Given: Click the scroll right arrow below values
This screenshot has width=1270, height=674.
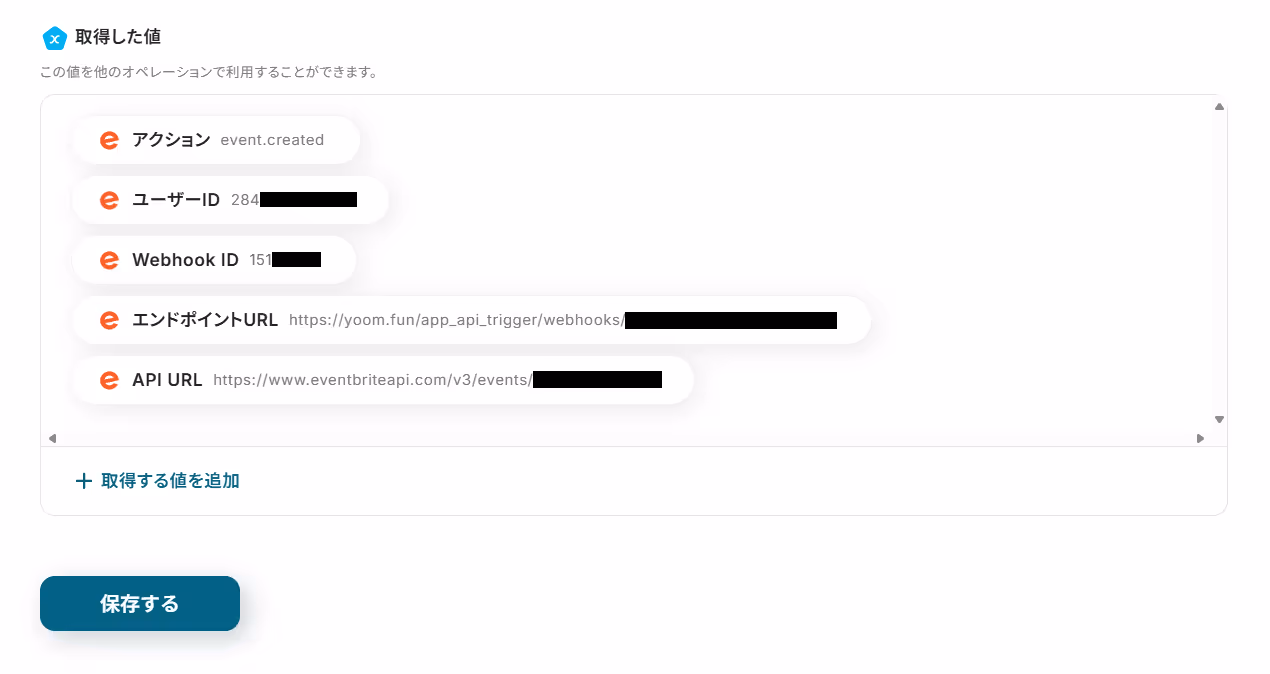Looking at the screenshot, I should pyautogui.click(x=1200, y=438).
